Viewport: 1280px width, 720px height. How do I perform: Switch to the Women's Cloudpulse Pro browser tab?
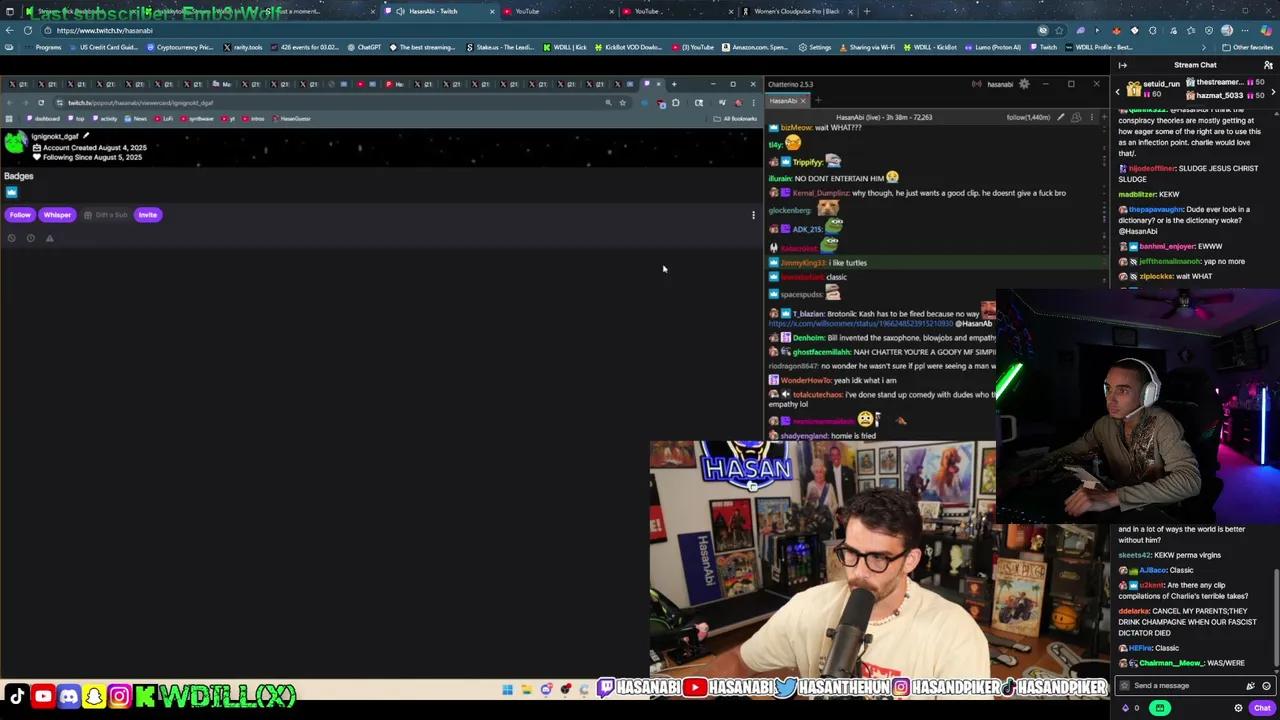point(797,11)
